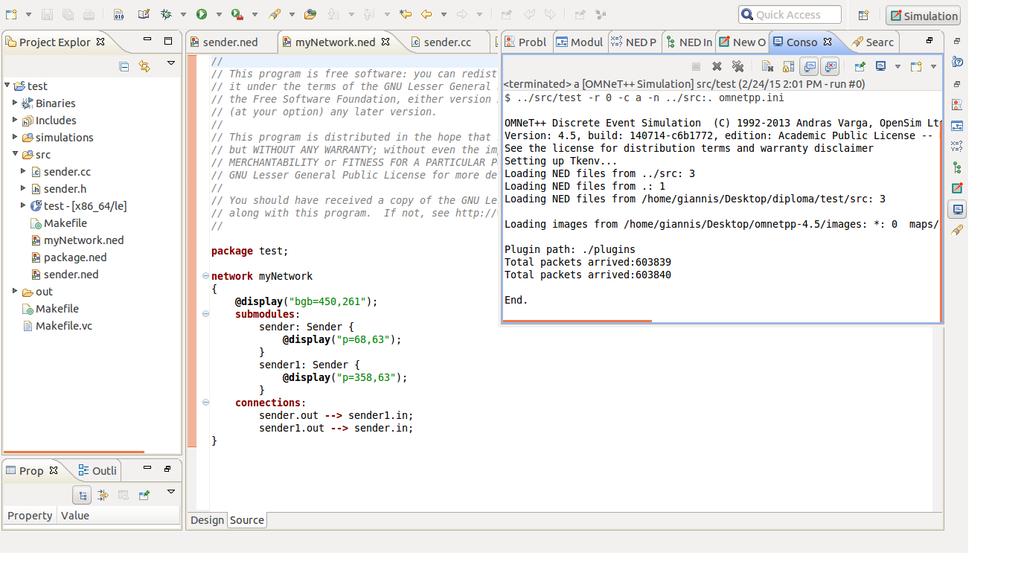This screenshot has width=1024, height=570.
Task: Open the Run button dropdown arrow
Action: [218, 14]
